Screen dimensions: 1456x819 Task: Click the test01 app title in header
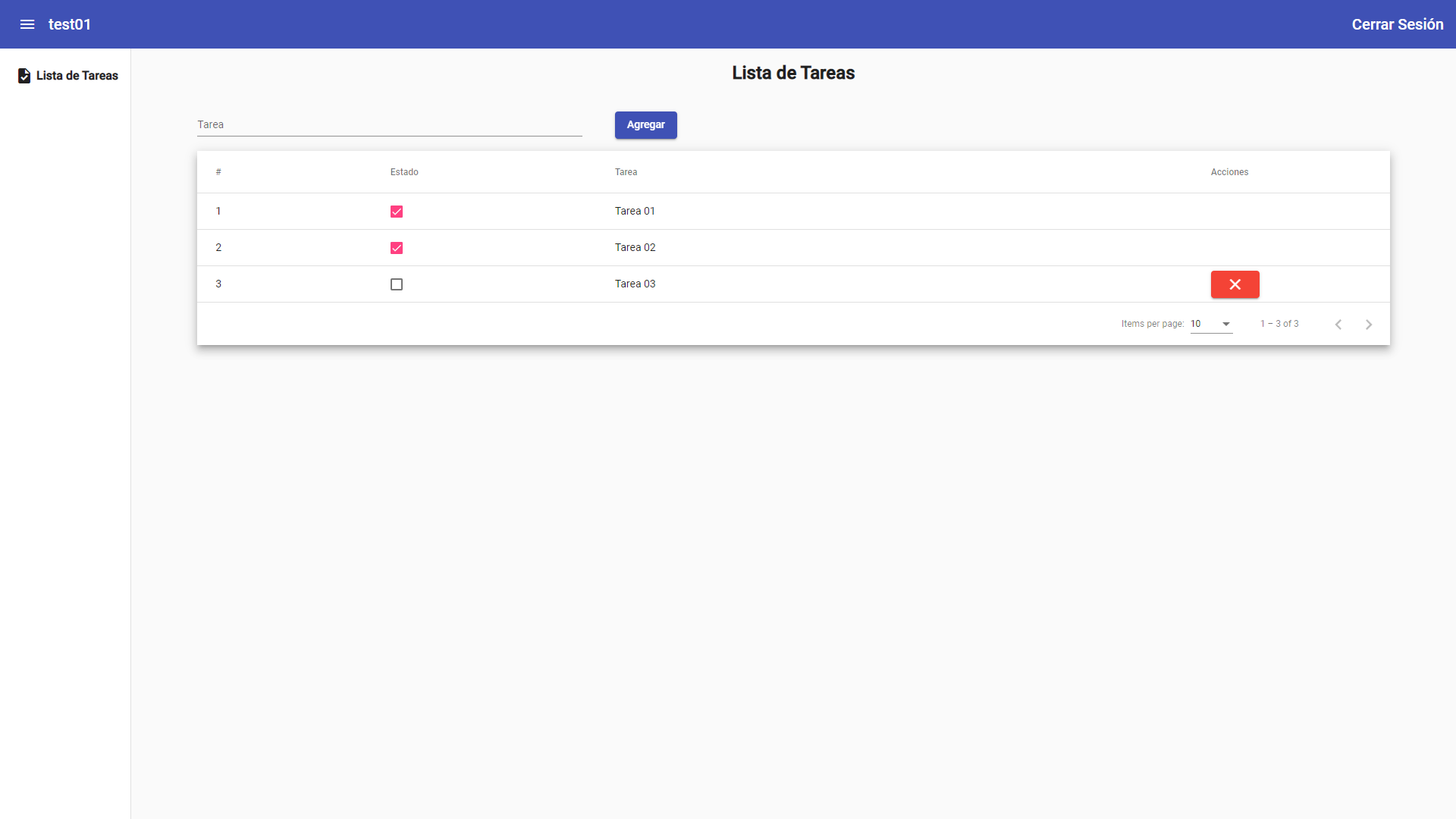70,24
